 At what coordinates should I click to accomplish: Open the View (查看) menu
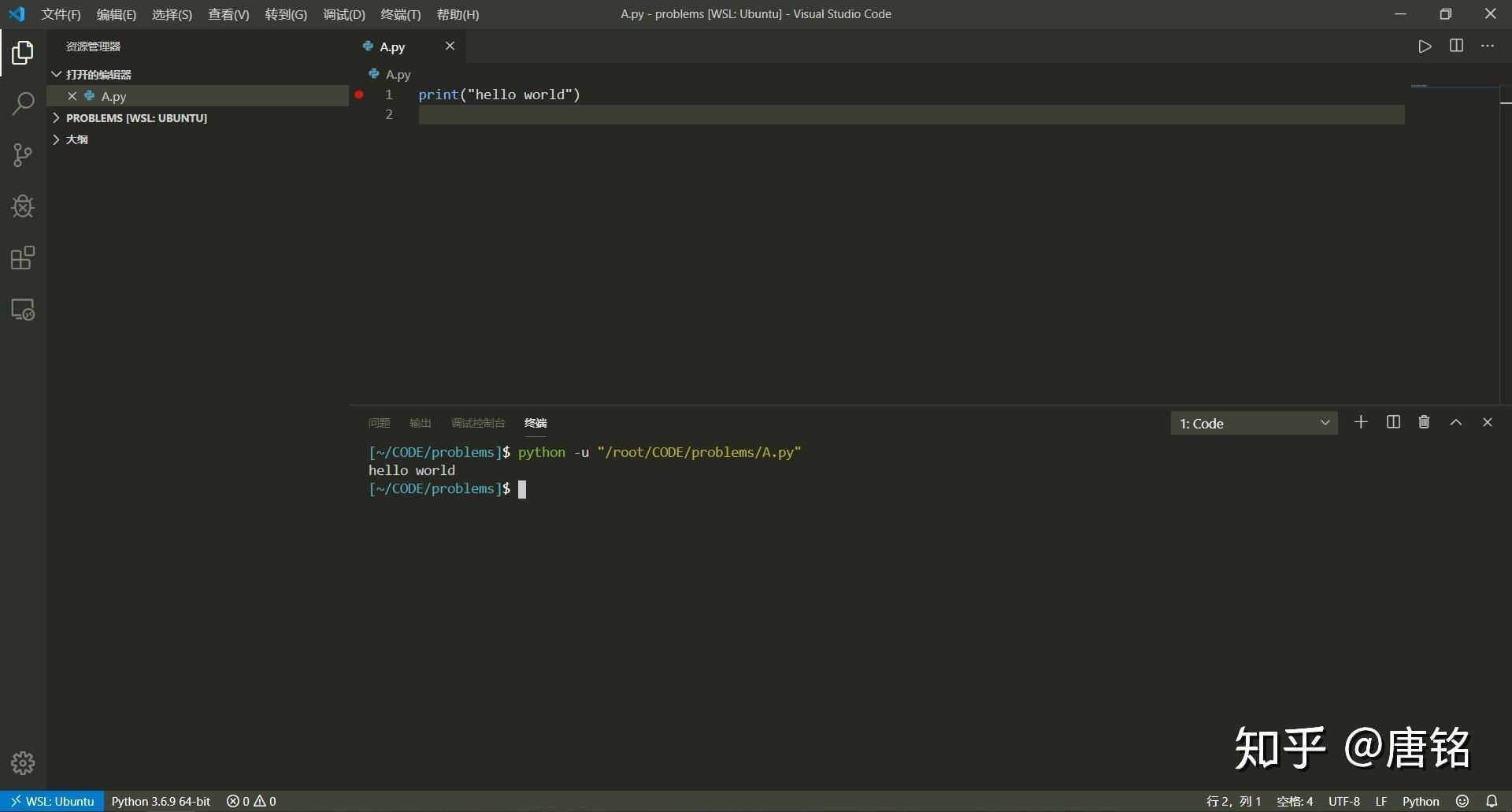pos(228,14)
